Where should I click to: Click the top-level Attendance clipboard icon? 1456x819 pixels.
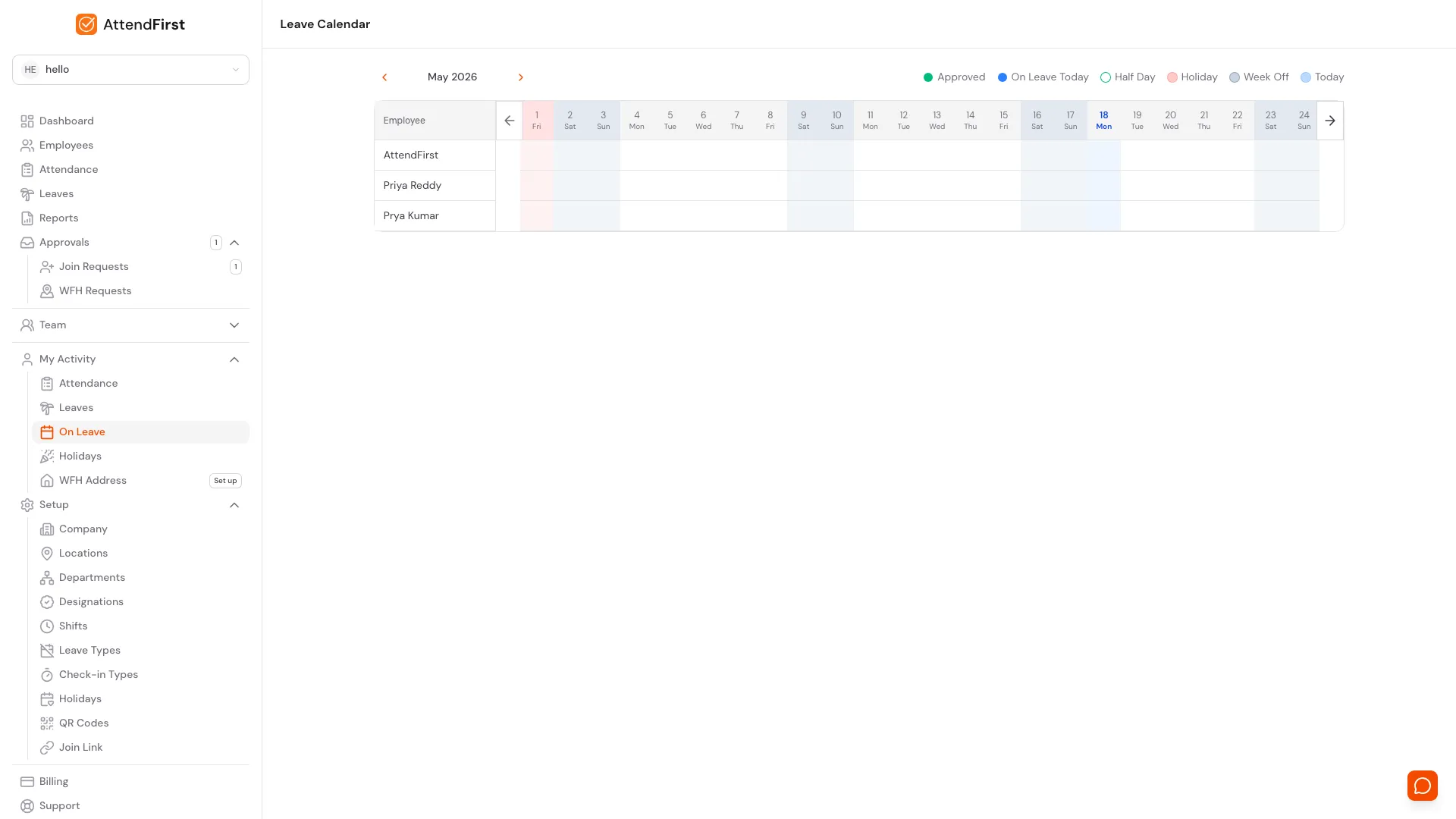[x=27, y=170]
